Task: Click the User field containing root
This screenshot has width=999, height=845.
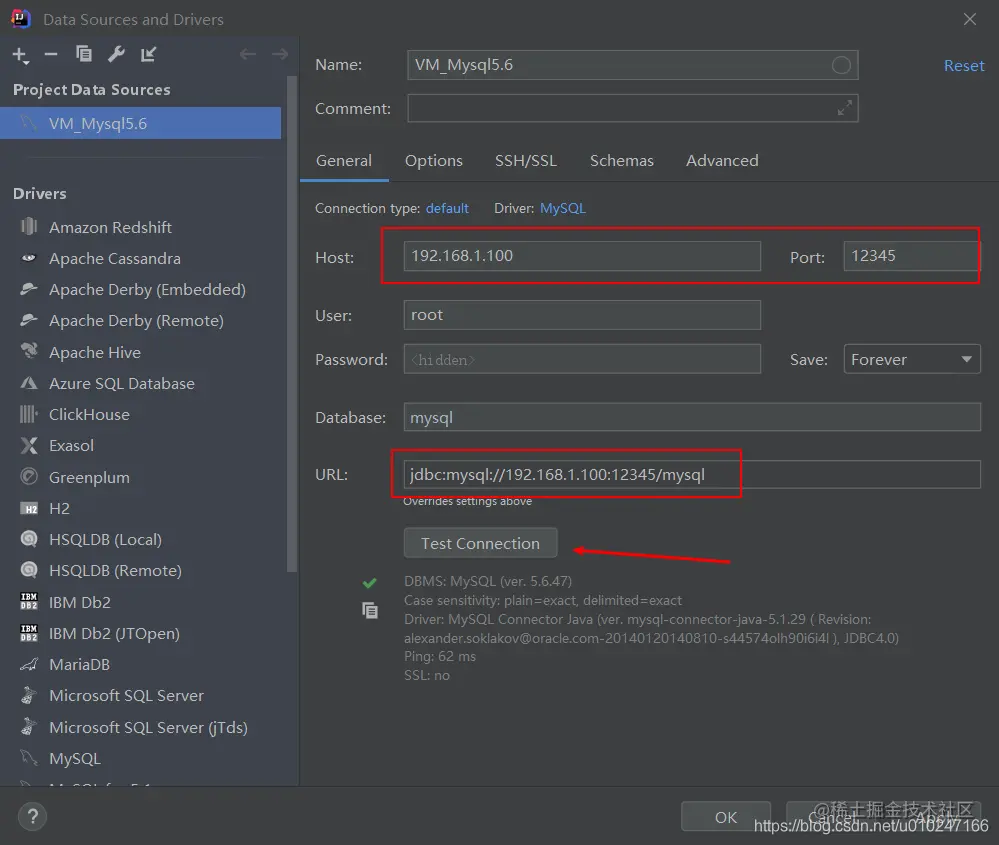Action: (x=582, y=315)
